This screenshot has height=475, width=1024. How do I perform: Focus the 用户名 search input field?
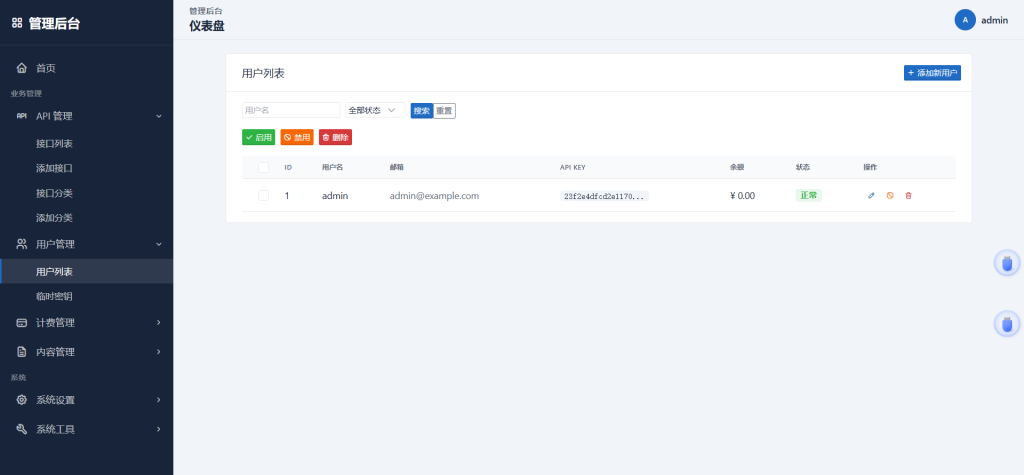coord(291,110)
